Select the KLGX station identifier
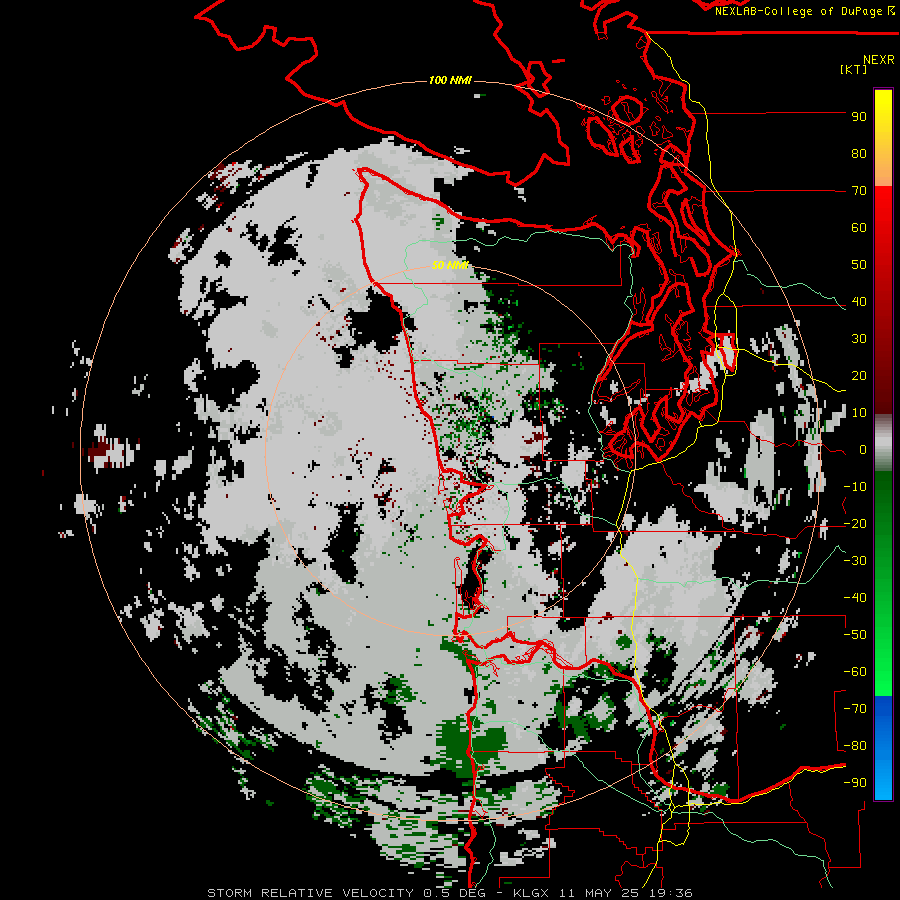This screenshot has height=900, width=900. point(531,893)
